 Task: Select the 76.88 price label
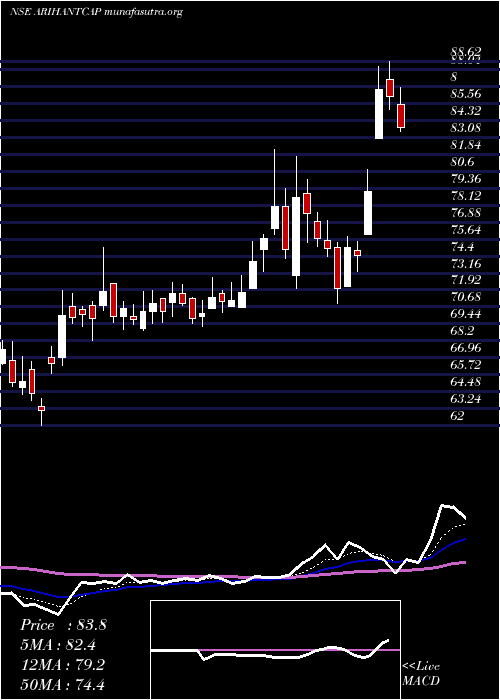(466, 212)
